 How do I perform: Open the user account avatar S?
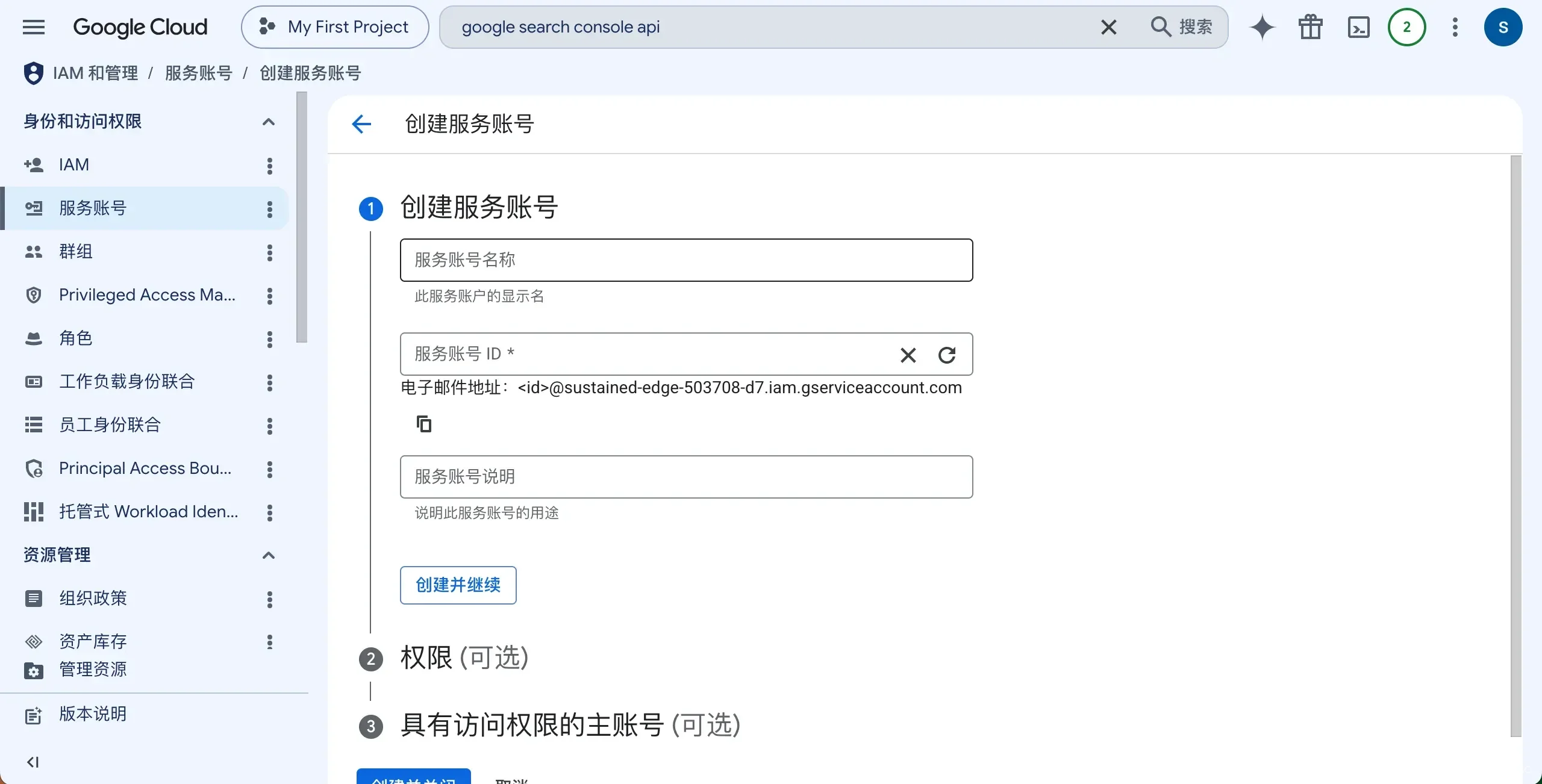pyautogui.click(x=1503, y=27)
